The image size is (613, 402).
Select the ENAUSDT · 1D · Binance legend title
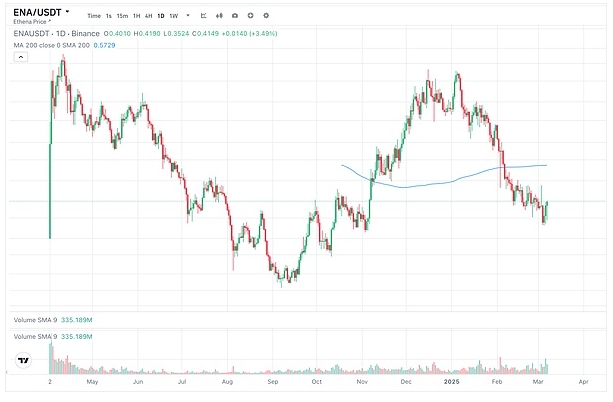[x=57, y=34]
